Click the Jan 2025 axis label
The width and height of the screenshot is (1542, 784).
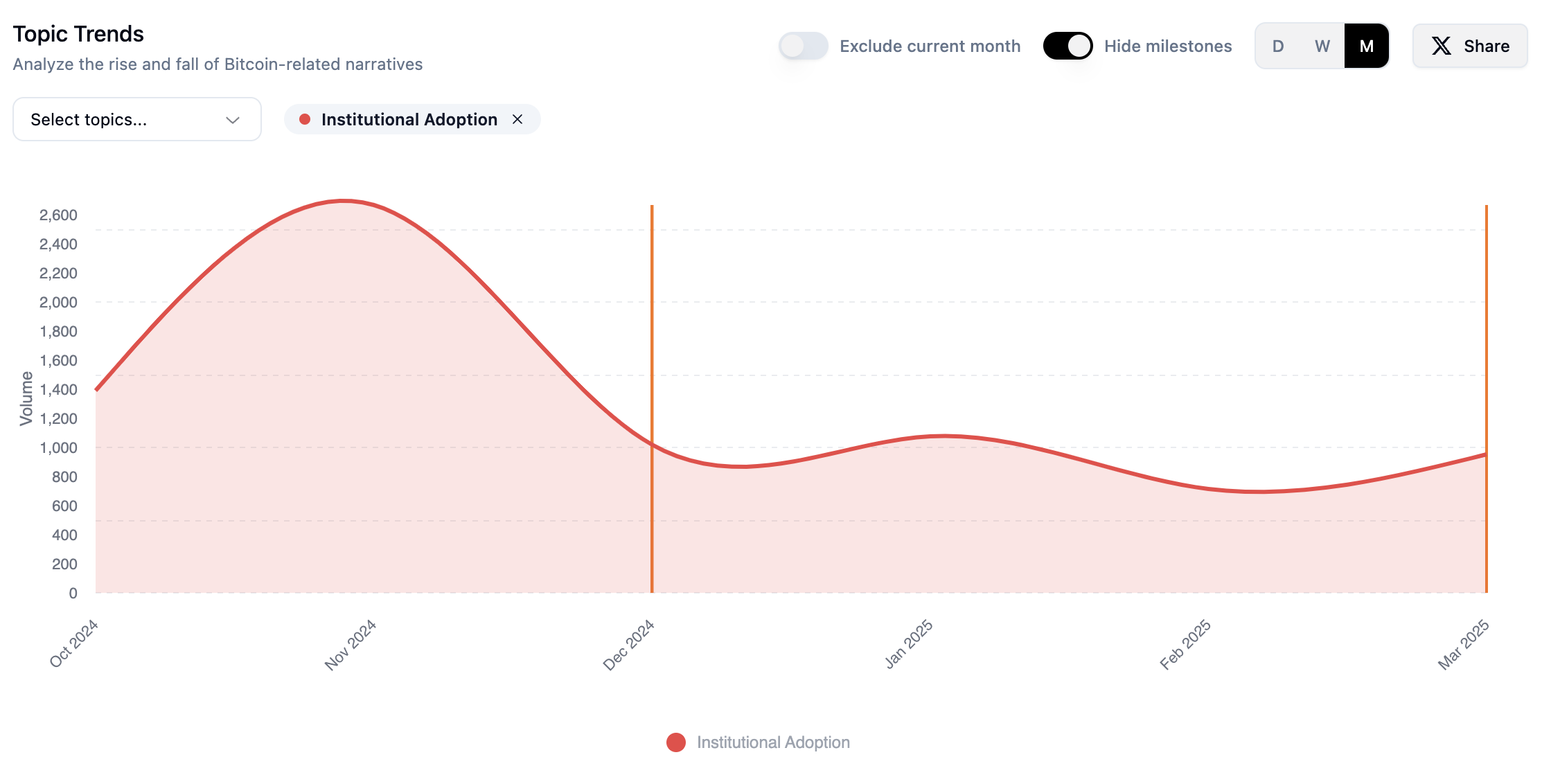tap(909, 644)
